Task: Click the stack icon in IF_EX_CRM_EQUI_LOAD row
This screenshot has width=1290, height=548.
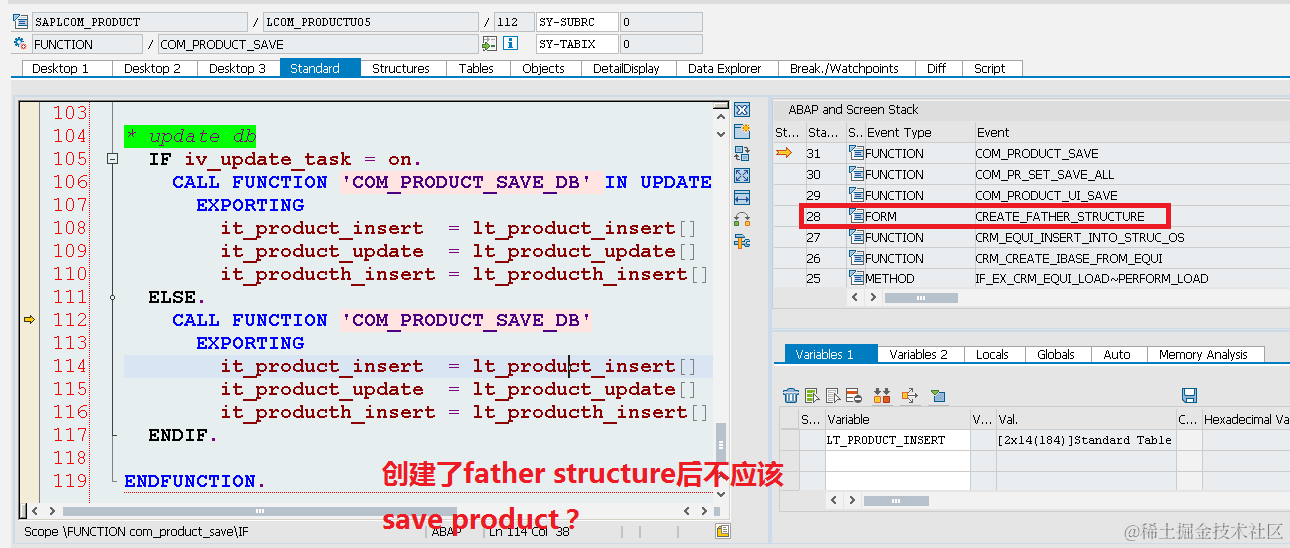Action: pos(856,279)
